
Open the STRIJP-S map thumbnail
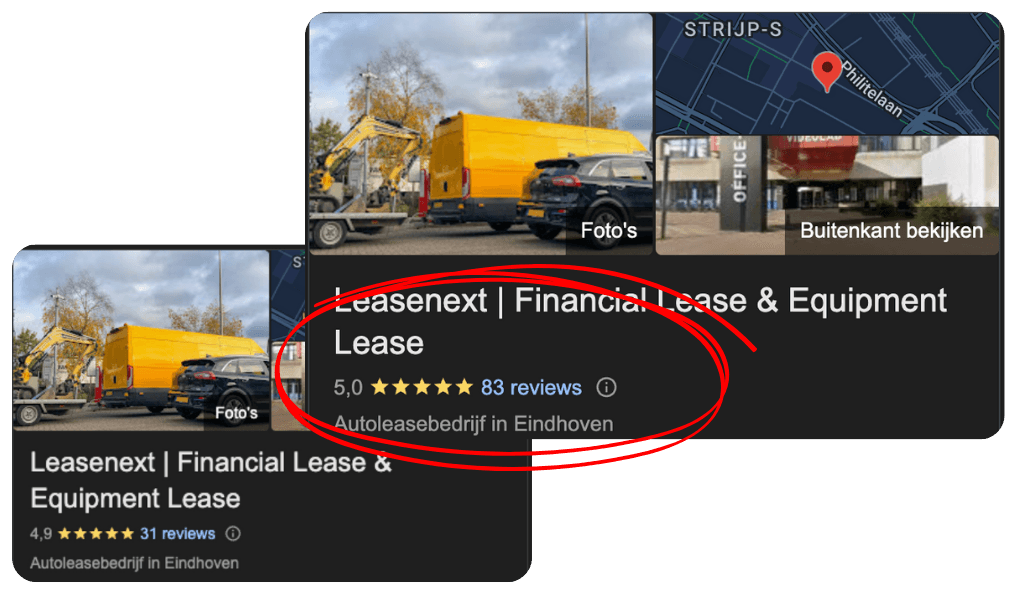coord(827,73)
